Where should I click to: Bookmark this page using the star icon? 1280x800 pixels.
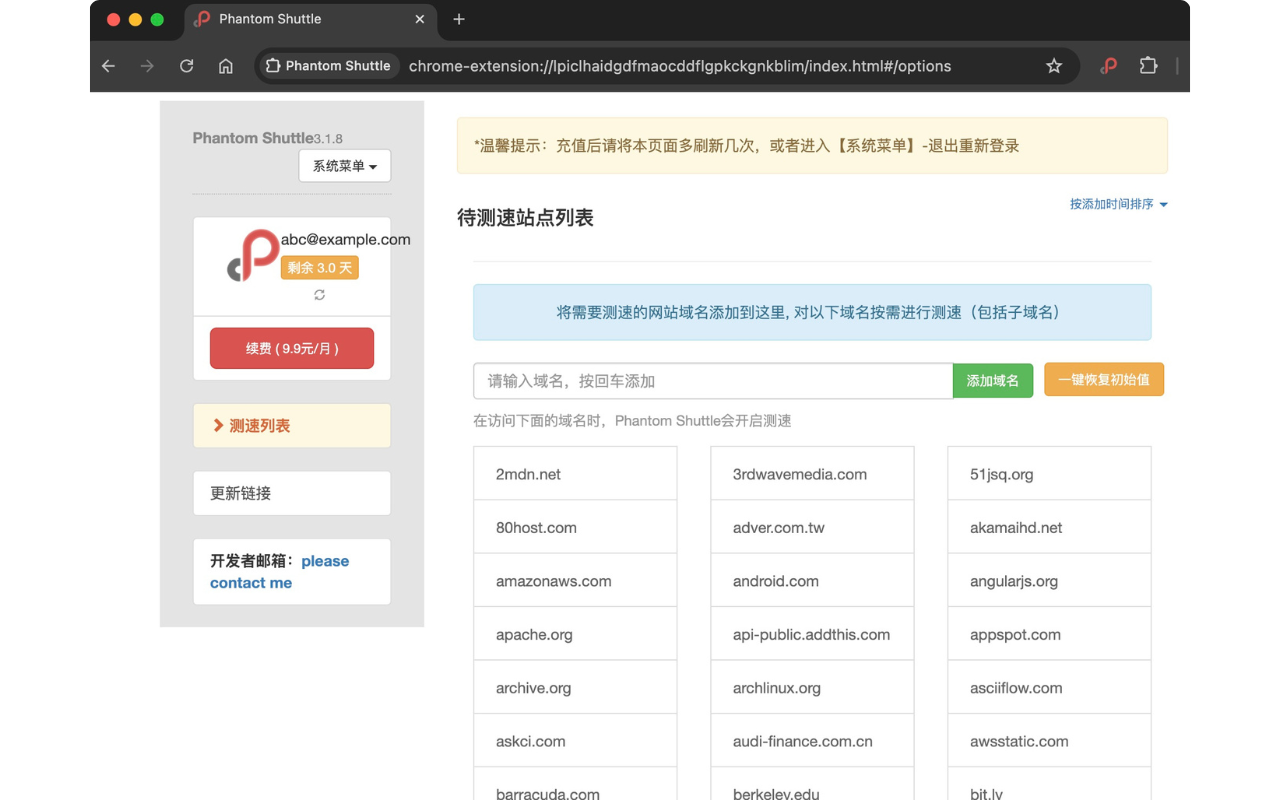pyautogui.click(x=1054, y=66)
